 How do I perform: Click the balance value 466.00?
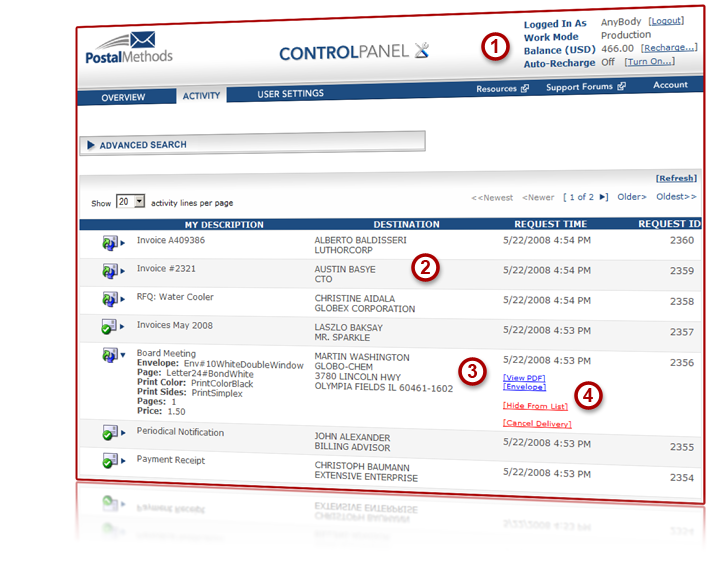tap(617, 48)
